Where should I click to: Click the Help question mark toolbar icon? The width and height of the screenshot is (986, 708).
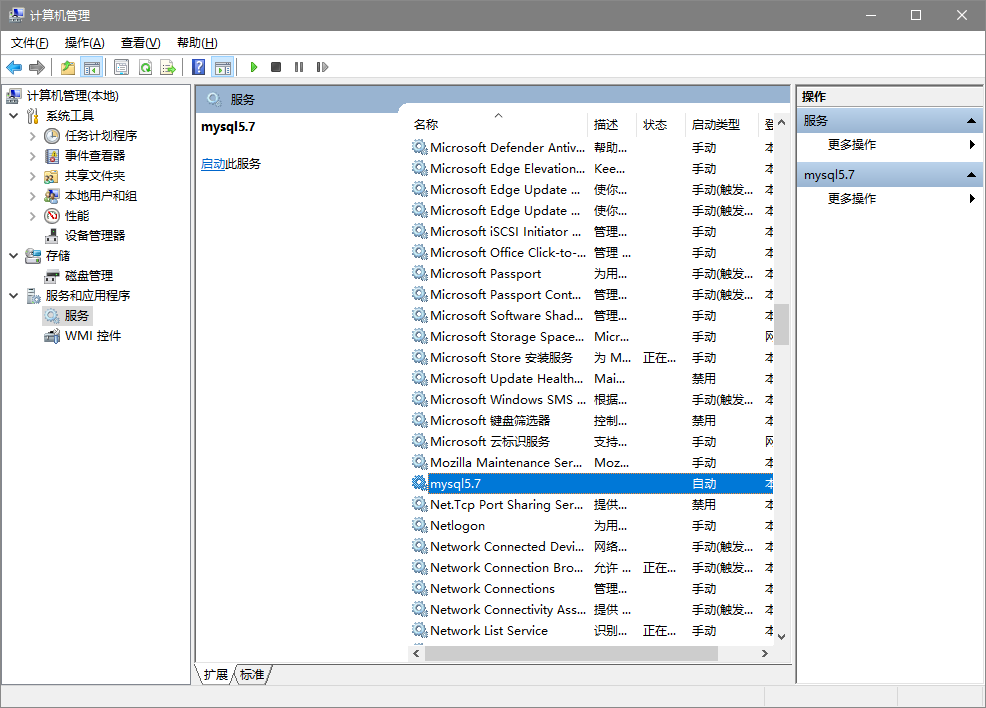click(199, 67)
